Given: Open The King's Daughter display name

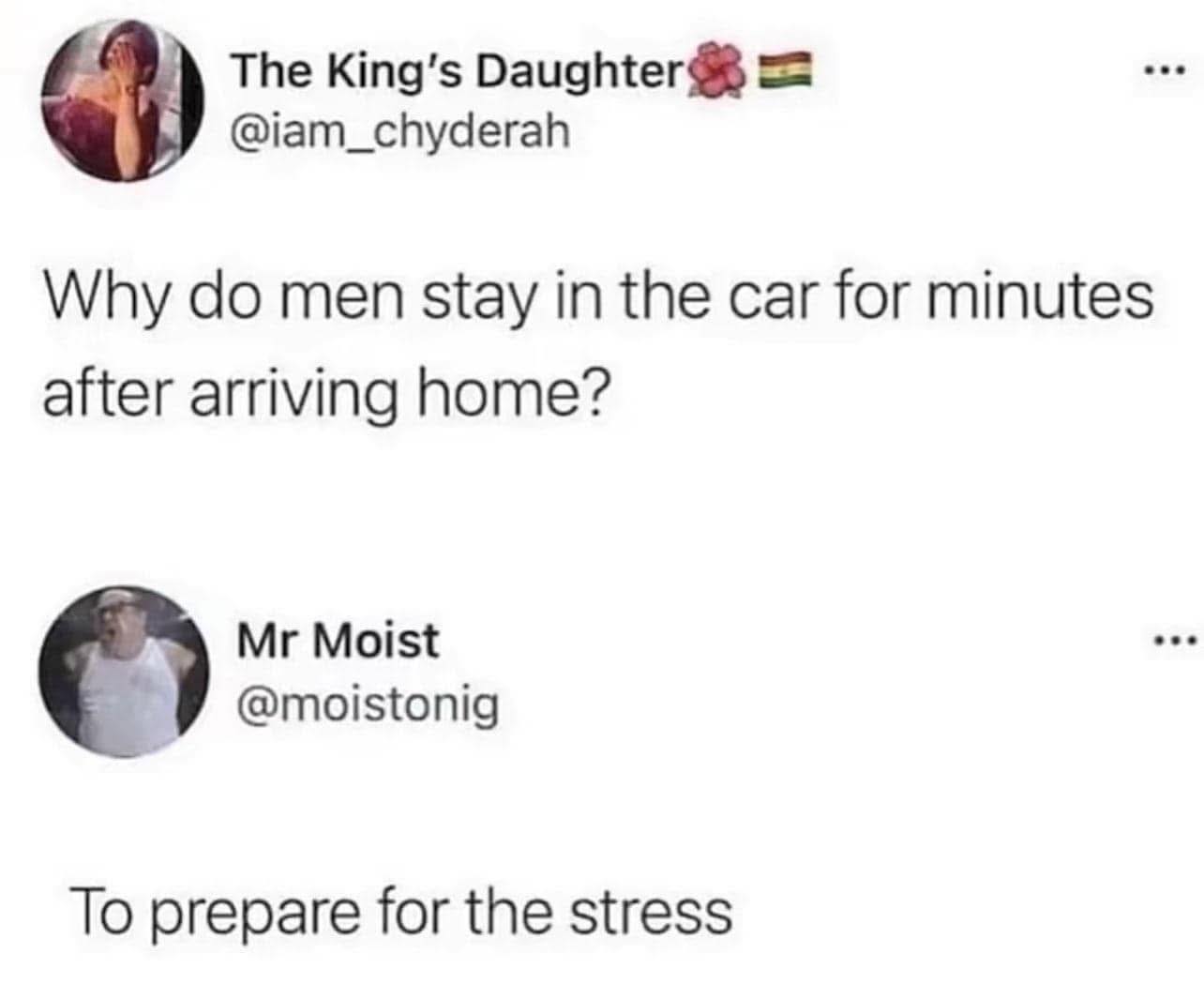Looking at the screenshot, I should [x=459, y=74].
